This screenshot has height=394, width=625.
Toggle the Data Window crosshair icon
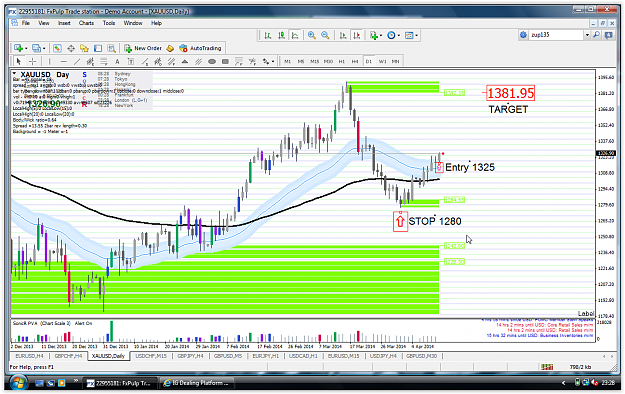tap(71, 48)
